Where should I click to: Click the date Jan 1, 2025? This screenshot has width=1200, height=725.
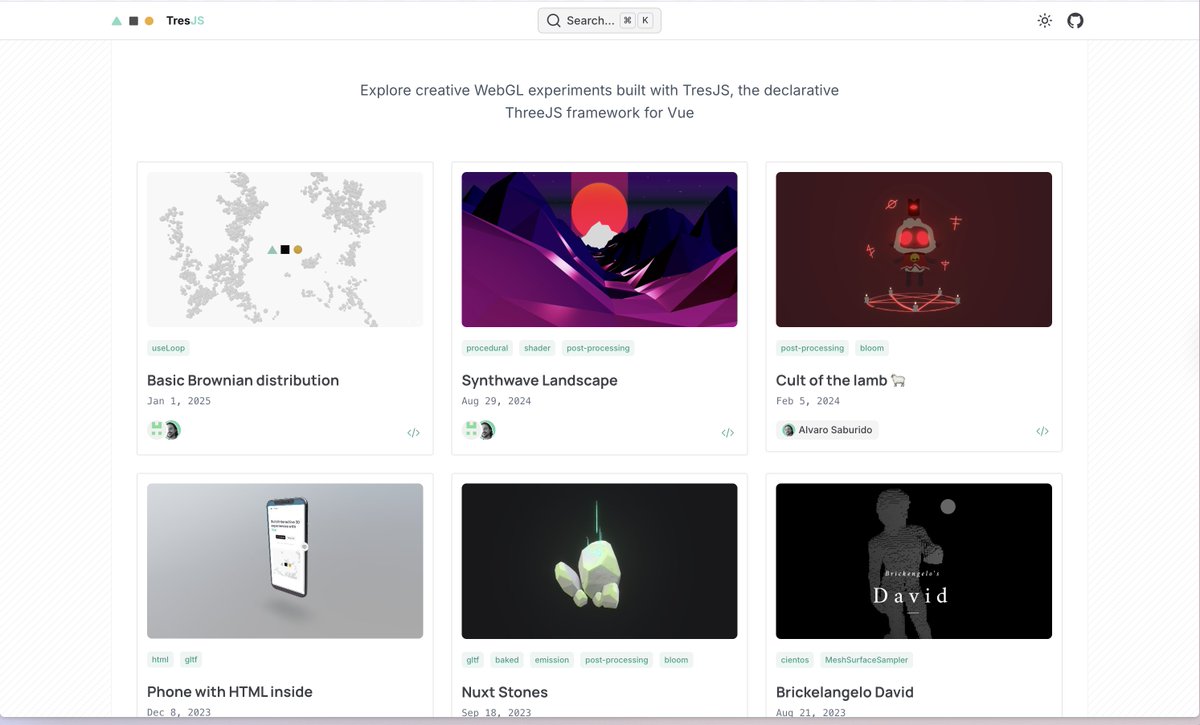(x=179, y=401)
